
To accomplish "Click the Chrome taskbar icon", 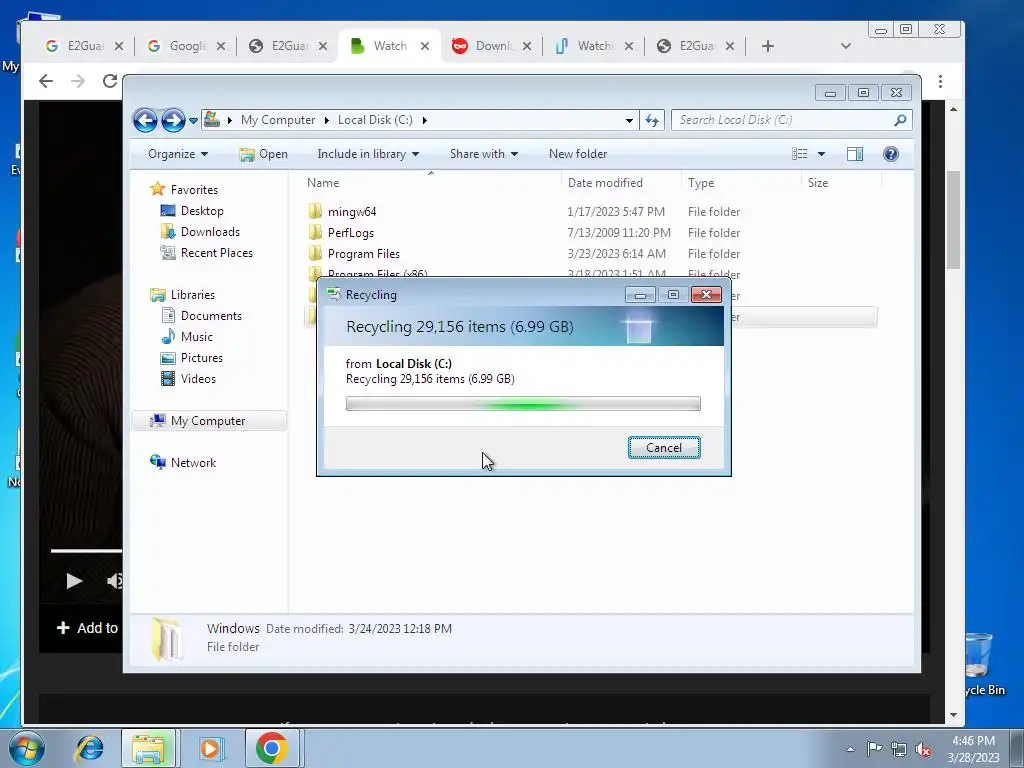I will pos(272,748).
